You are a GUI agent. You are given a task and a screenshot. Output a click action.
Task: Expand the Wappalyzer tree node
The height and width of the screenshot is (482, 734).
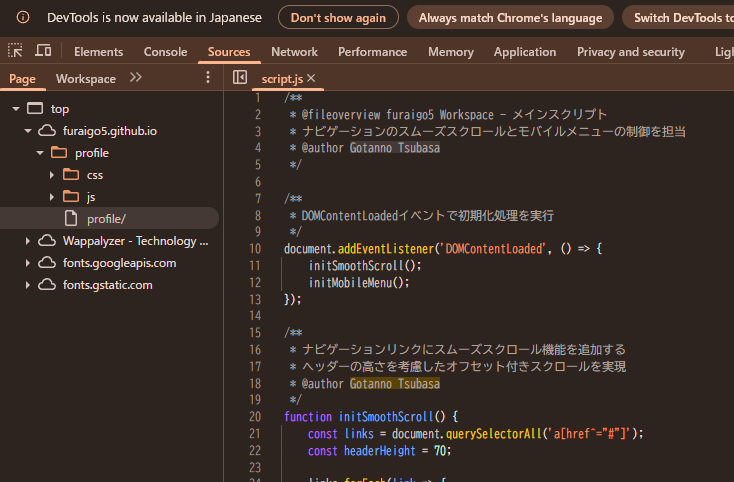point(28,241)
